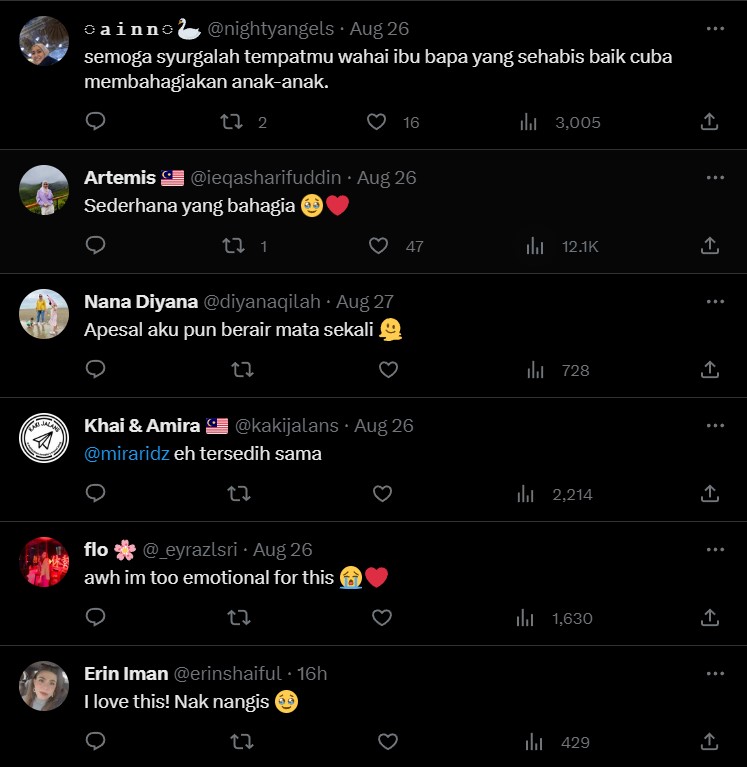The image size is (747, 767).
Task: Retweet the @nightyangels tweet
Action: click(232, 122)
